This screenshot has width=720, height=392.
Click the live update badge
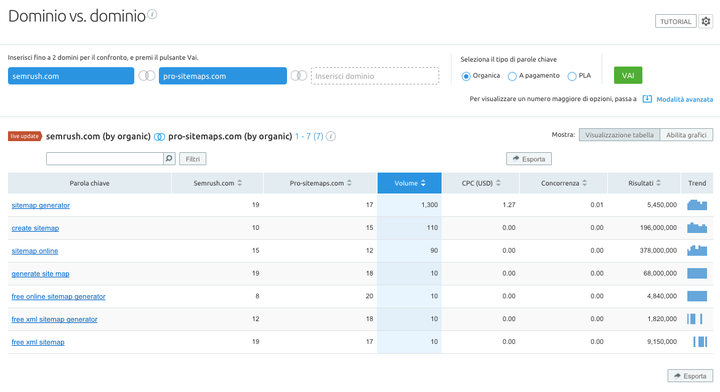[25, 136]
